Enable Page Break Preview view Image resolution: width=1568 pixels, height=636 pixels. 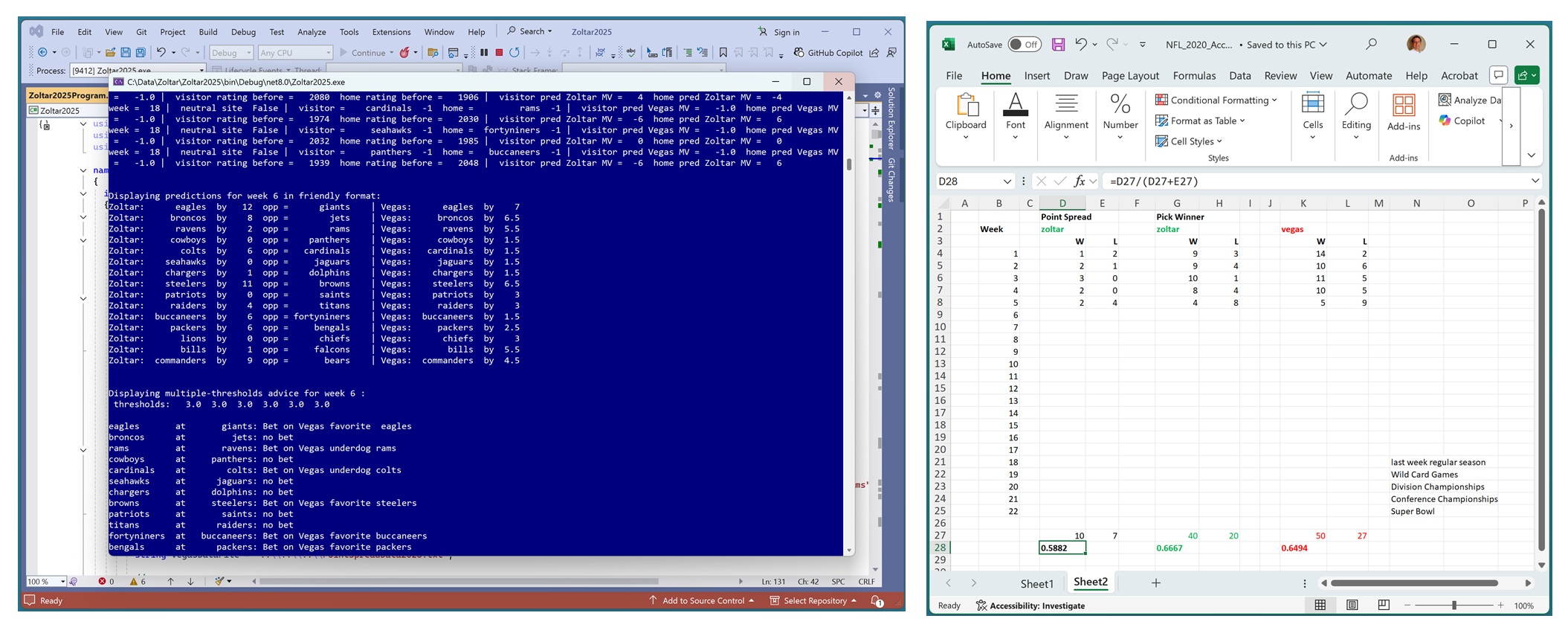click(1383, 606)
